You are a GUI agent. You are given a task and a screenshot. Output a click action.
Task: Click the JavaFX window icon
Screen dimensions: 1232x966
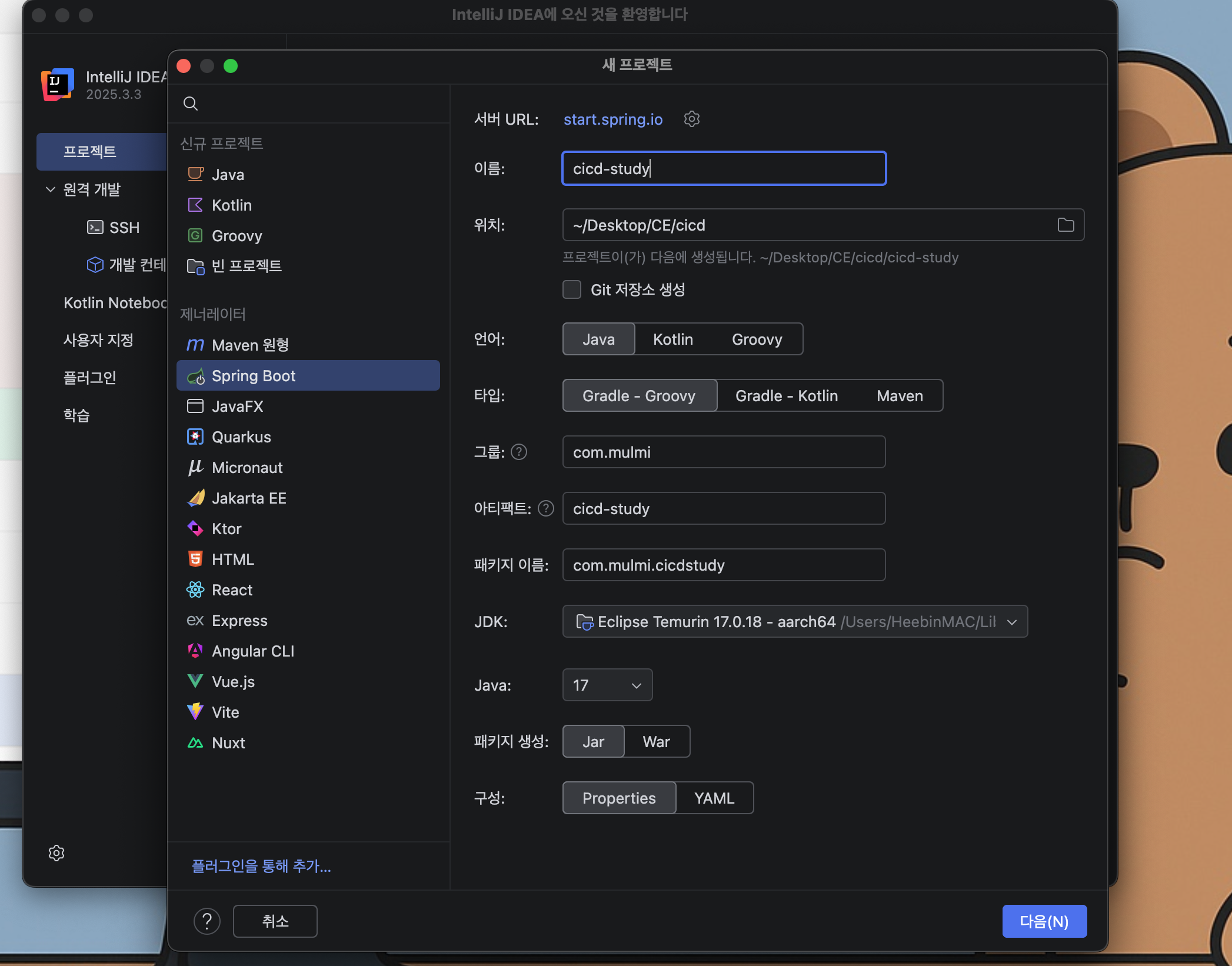pos(195,406)
